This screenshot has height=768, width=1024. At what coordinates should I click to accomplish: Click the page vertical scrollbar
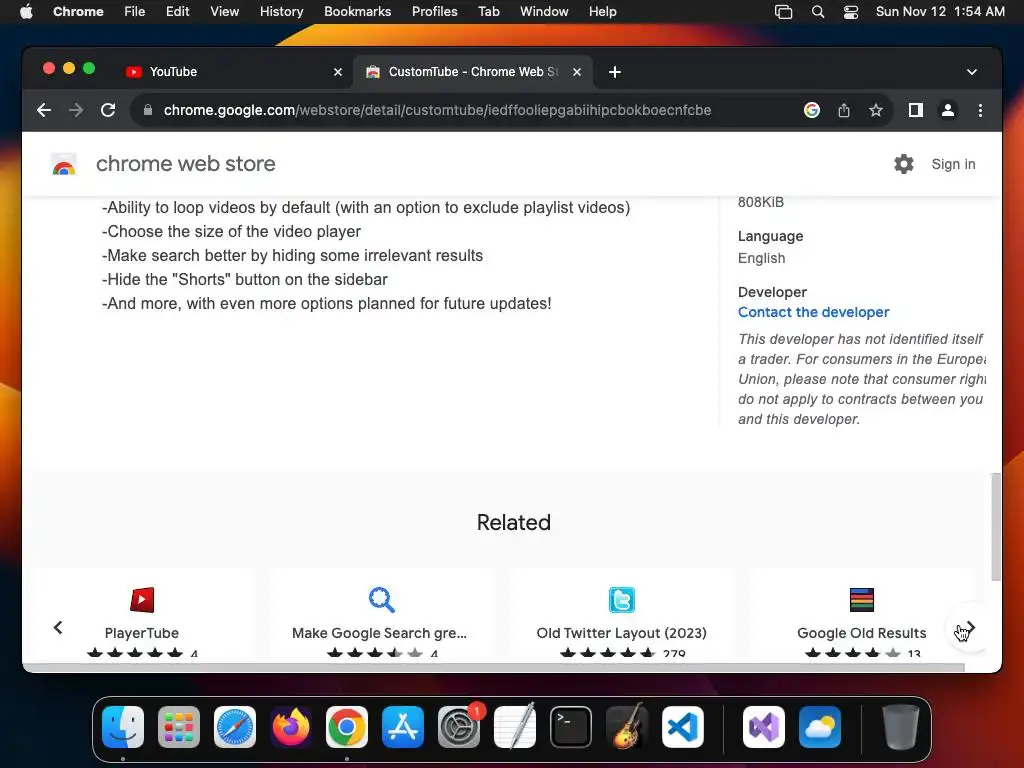(995, 526)
